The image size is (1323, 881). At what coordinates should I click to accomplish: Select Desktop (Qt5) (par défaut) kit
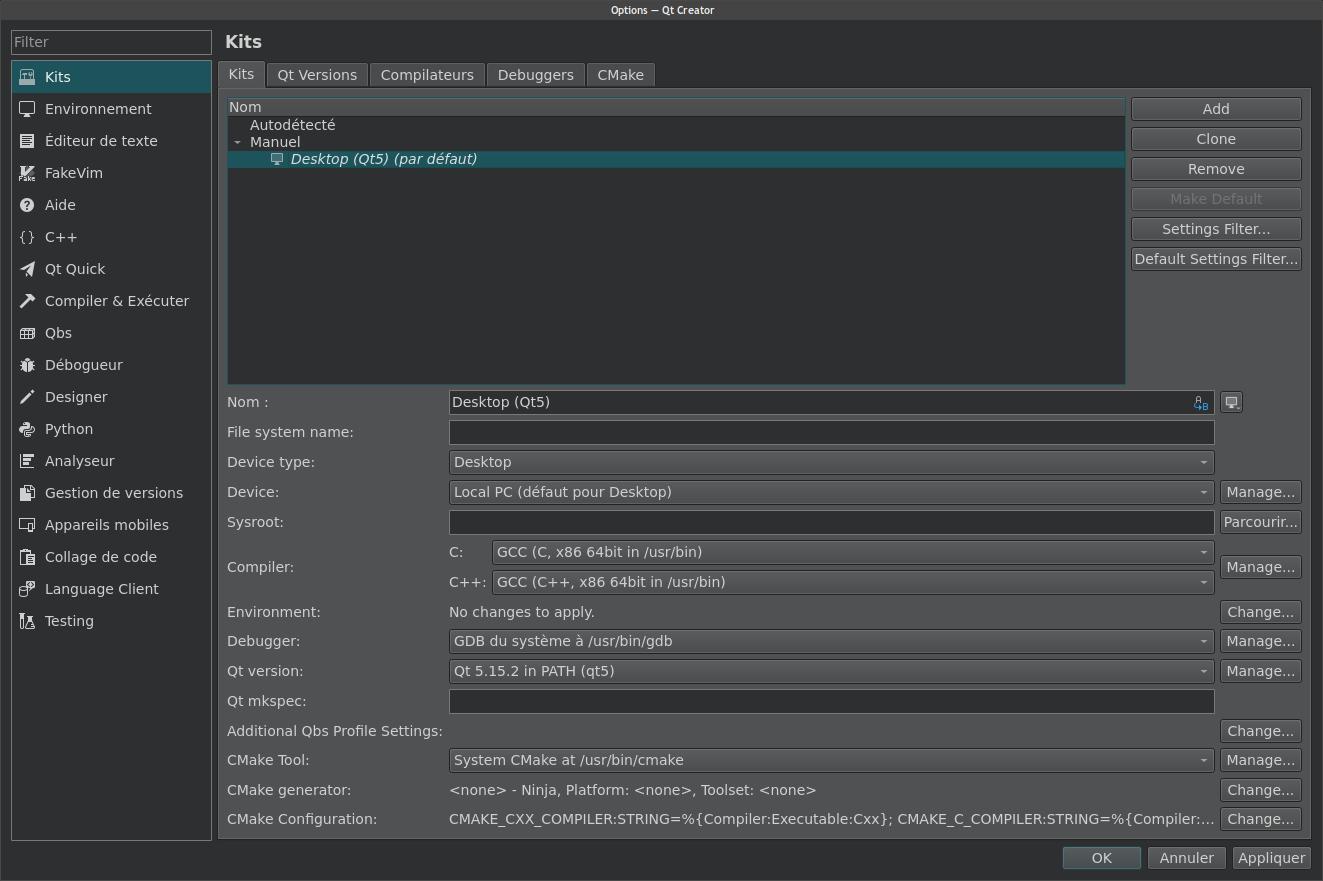coord(676,159)
